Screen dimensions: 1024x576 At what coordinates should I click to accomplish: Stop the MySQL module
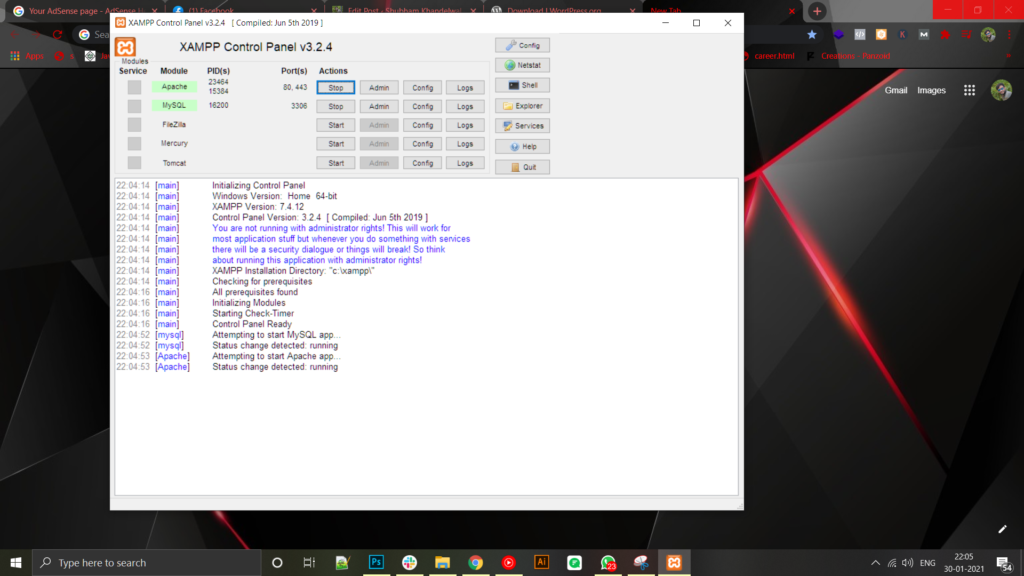[x=336, y=106]
